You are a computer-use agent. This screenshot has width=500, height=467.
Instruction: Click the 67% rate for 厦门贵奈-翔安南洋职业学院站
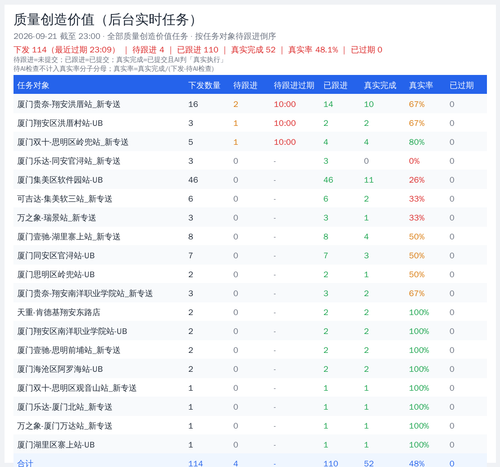coord(417,294)
